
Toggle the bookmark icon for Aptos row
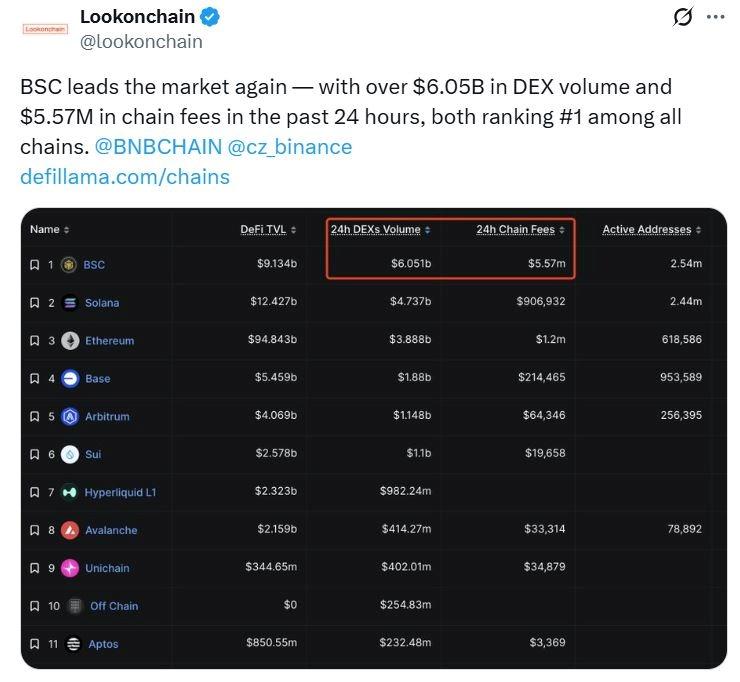(35, 644)
